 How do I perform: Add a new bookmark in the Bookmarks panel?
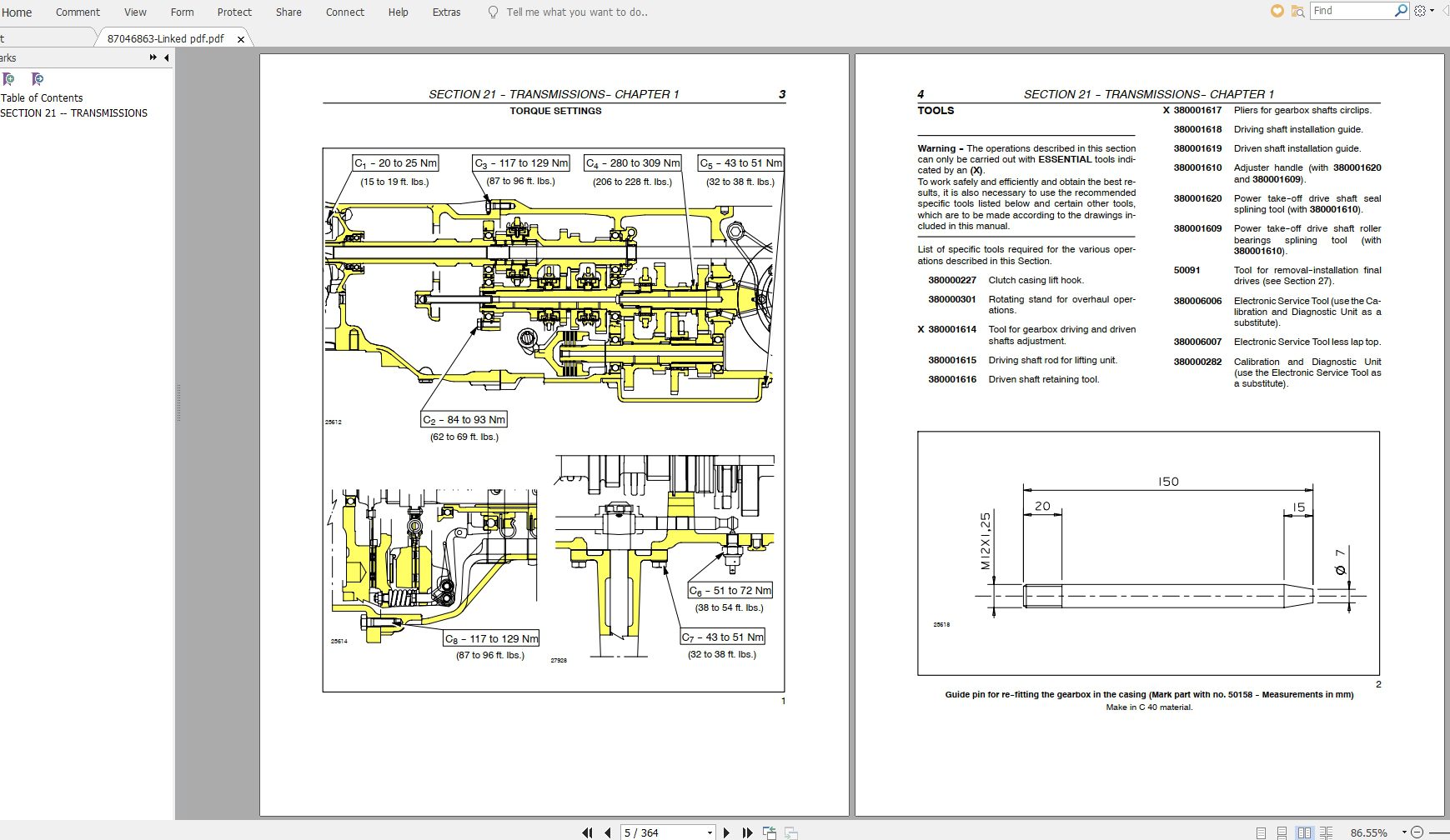click(8, 79)
